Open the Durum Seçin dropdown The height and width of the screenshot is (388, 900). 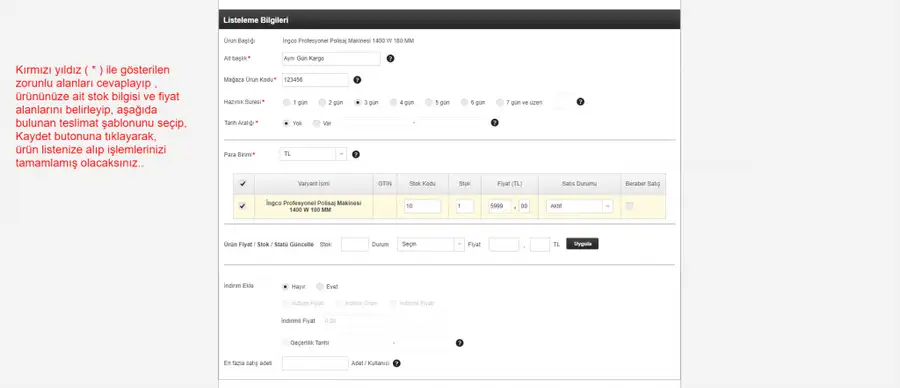pos(430,245)
